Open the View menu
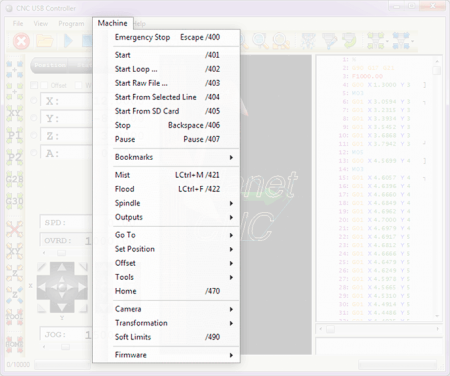 (41, 24)
